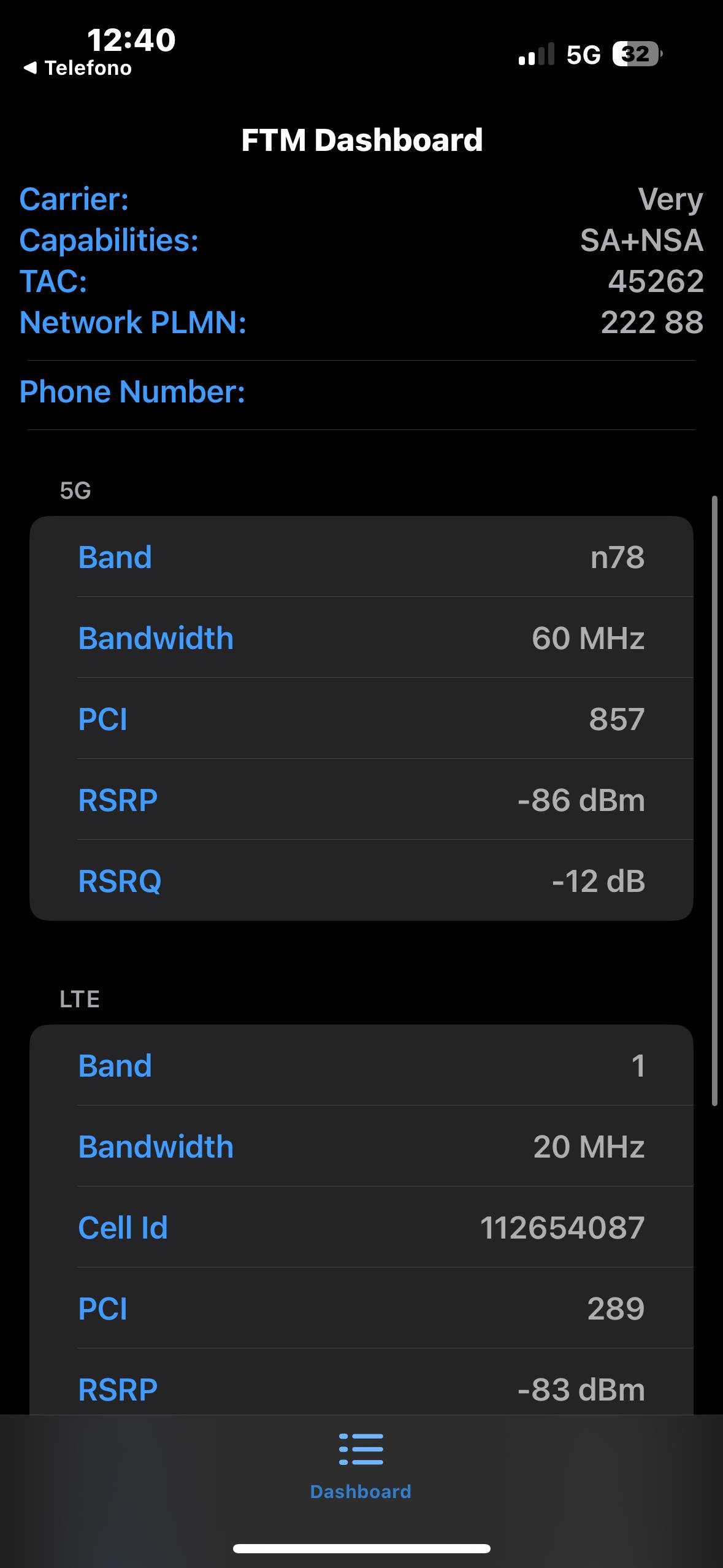Screen dimensions: 723x1568
Task: Tap the Cell Id 112654087 row
Action: pyautogui.click(x=361, y=1228)
